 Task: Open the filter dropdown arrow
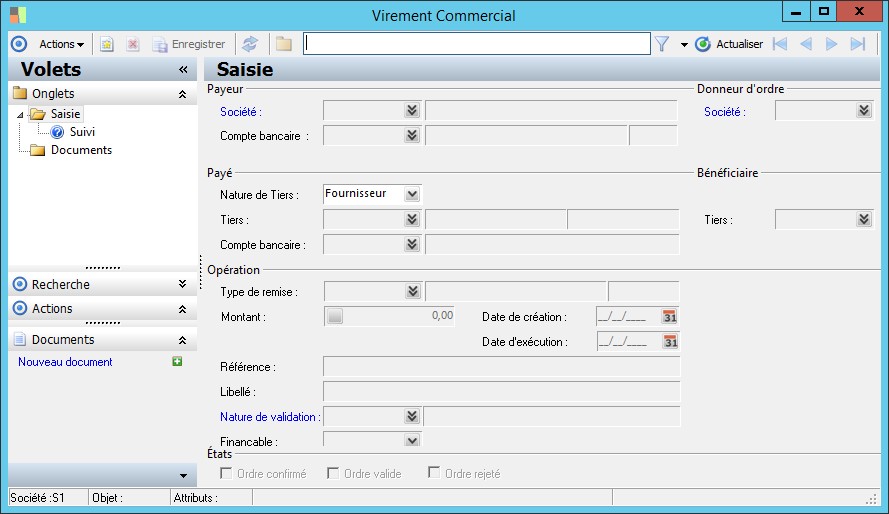684,45
